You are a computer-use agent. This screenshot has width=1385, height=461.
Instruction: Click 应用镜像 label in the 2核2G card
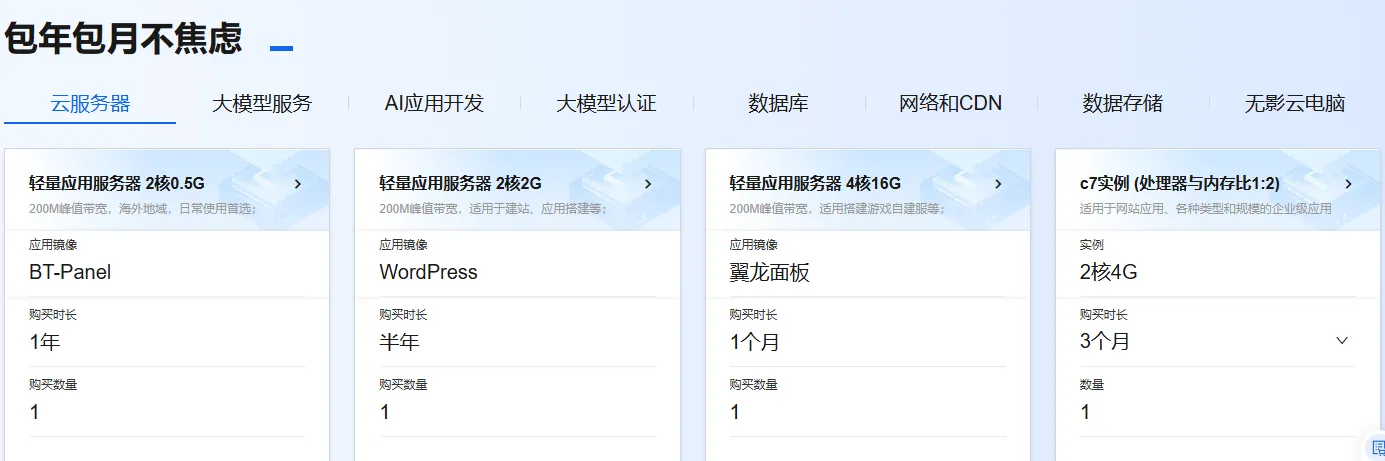[x=403, y=245]
